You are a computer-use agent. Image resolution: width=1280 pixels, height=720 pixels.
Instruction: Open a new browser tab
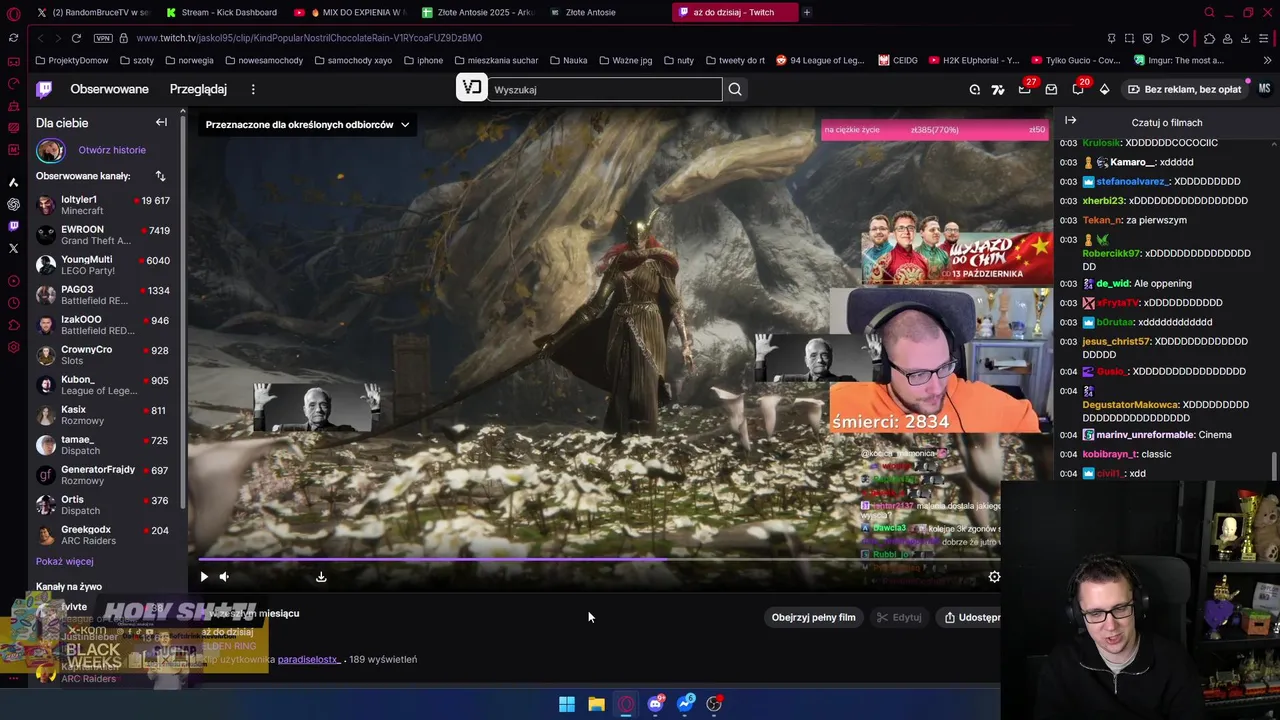pos(807,12)
